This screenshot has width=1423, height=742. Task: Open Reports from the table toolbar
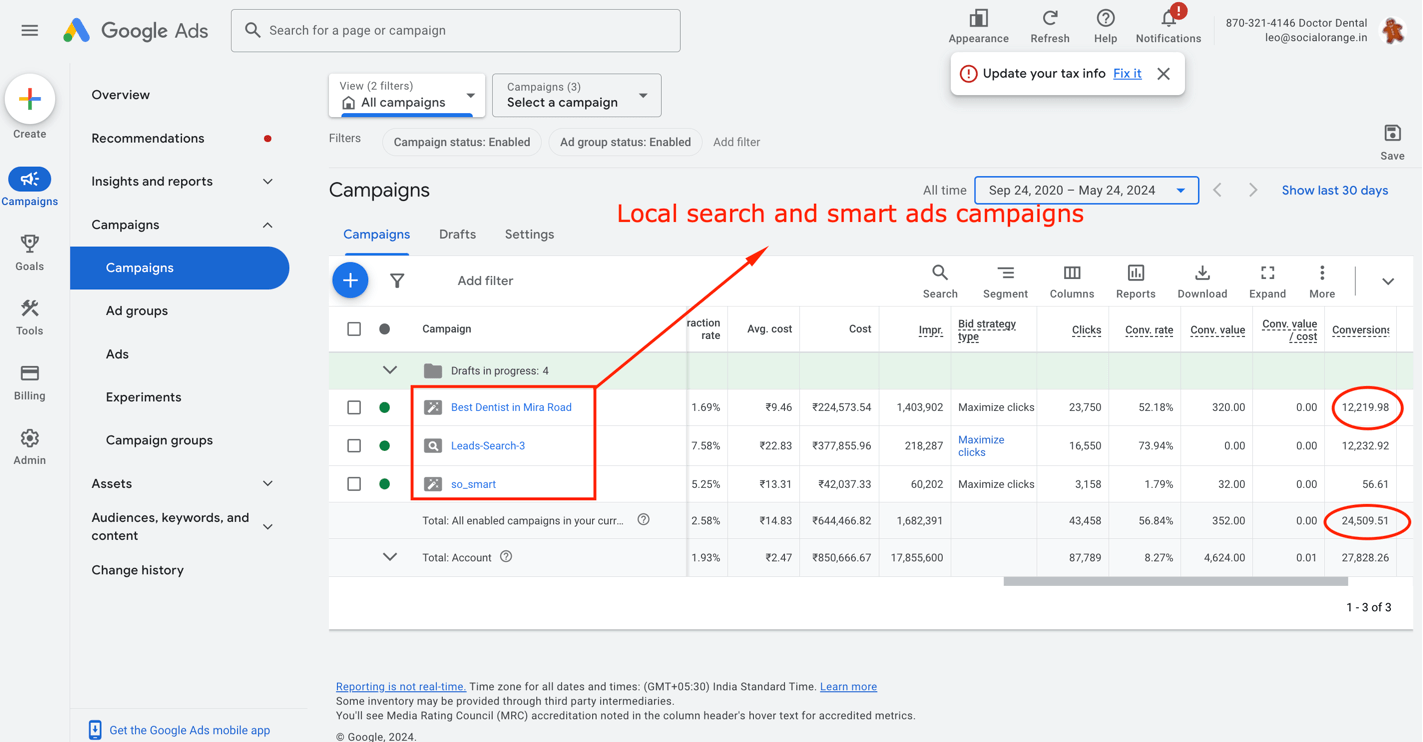(x=1135, y=274)
